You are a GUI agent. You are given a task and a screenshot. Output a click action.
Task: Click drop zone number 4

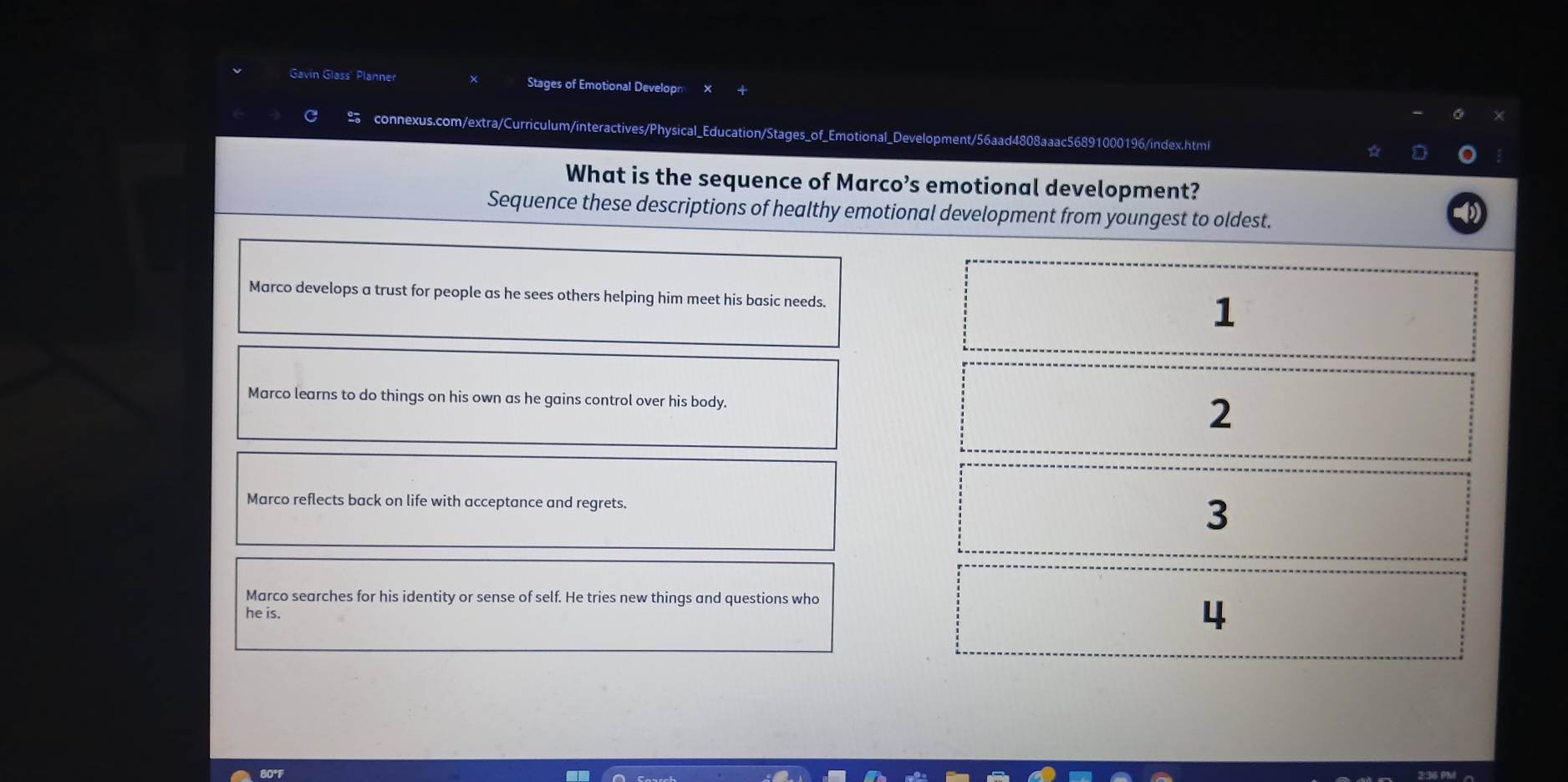[1210, 612]
